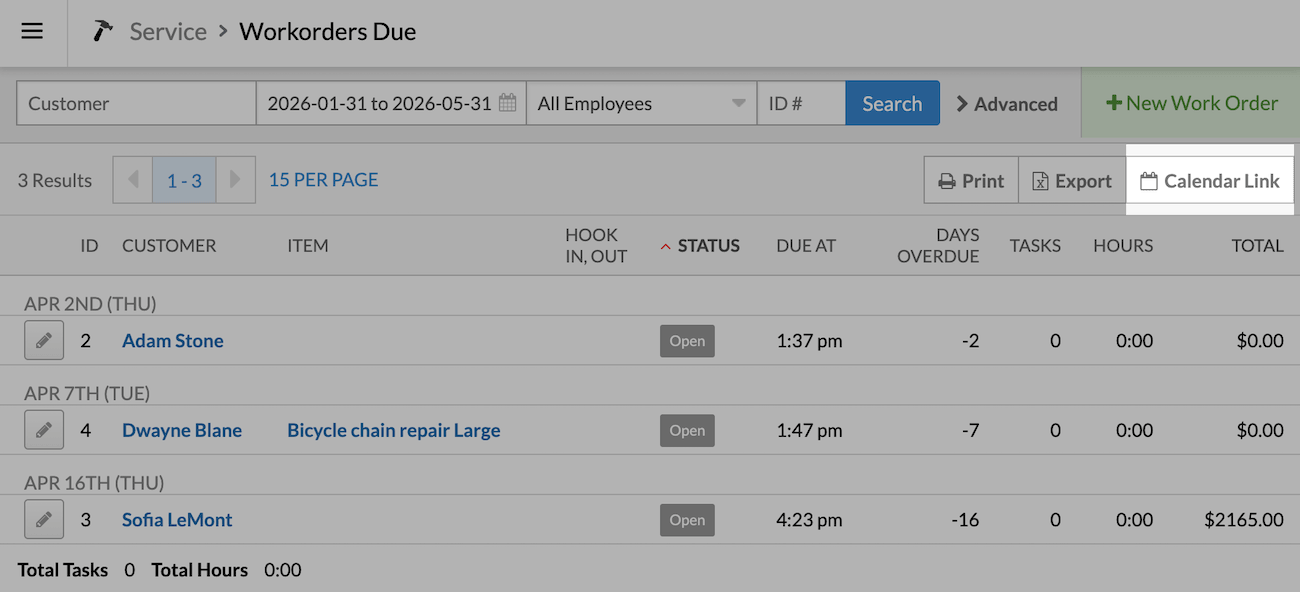The height and width of the screenshot is (592, 1300).
Task: Select Workorders Due in the breadcrumb
Action: [x=327, y=31]
